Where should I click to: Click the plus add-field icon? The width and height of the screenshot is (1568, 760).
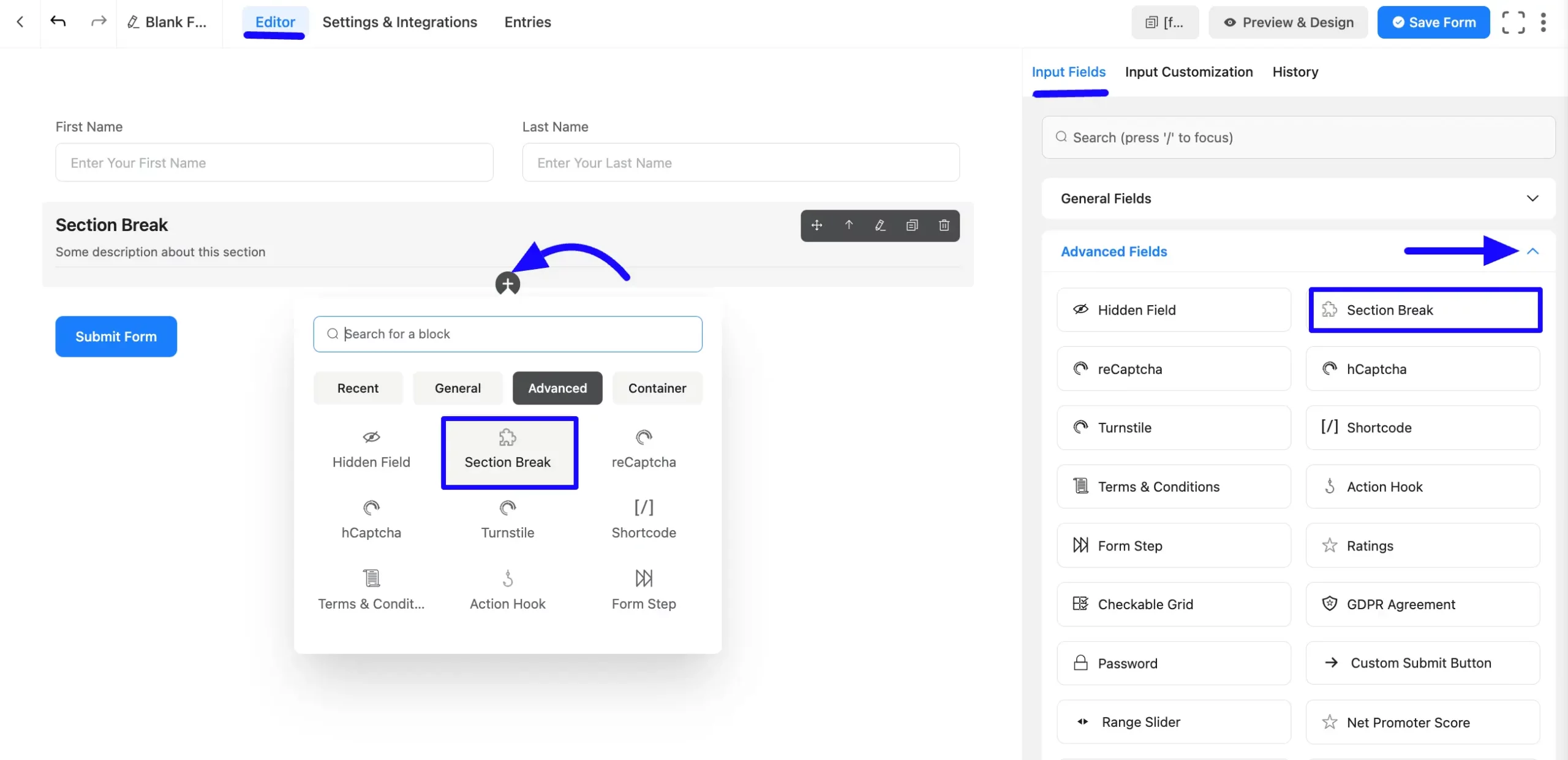507,284
